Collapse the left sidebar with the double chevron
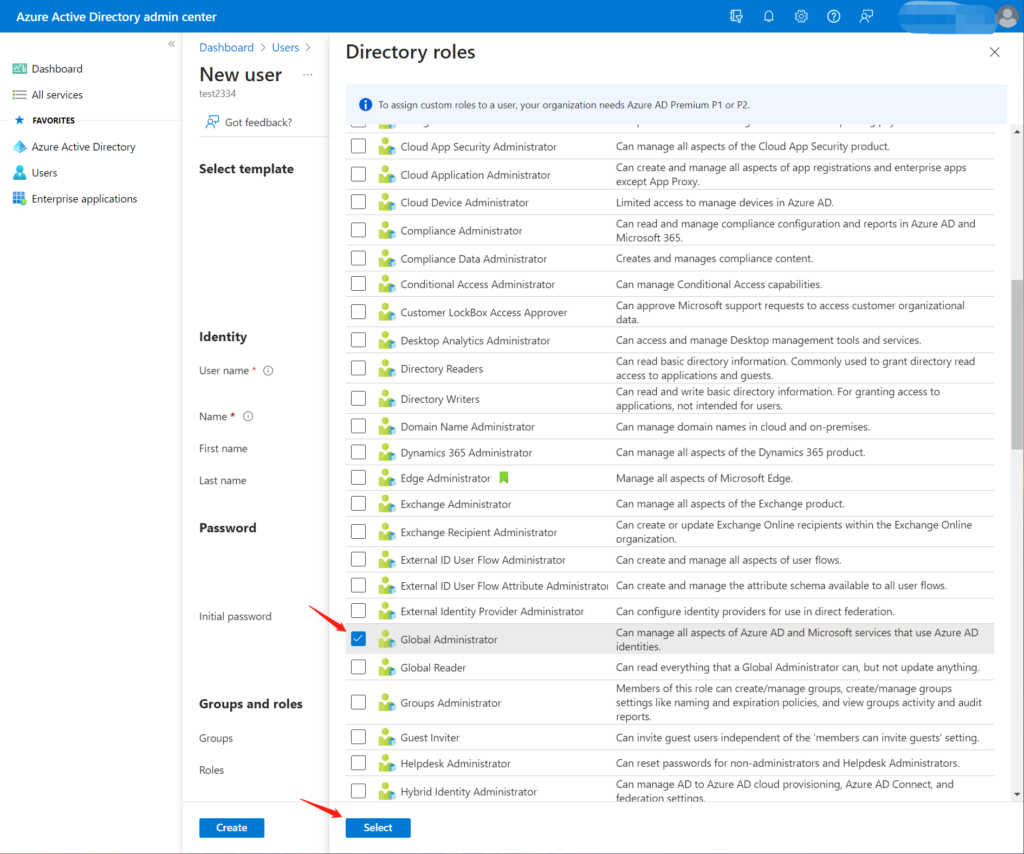Viewport: 1024px width, 854px height. coord(172,44)
